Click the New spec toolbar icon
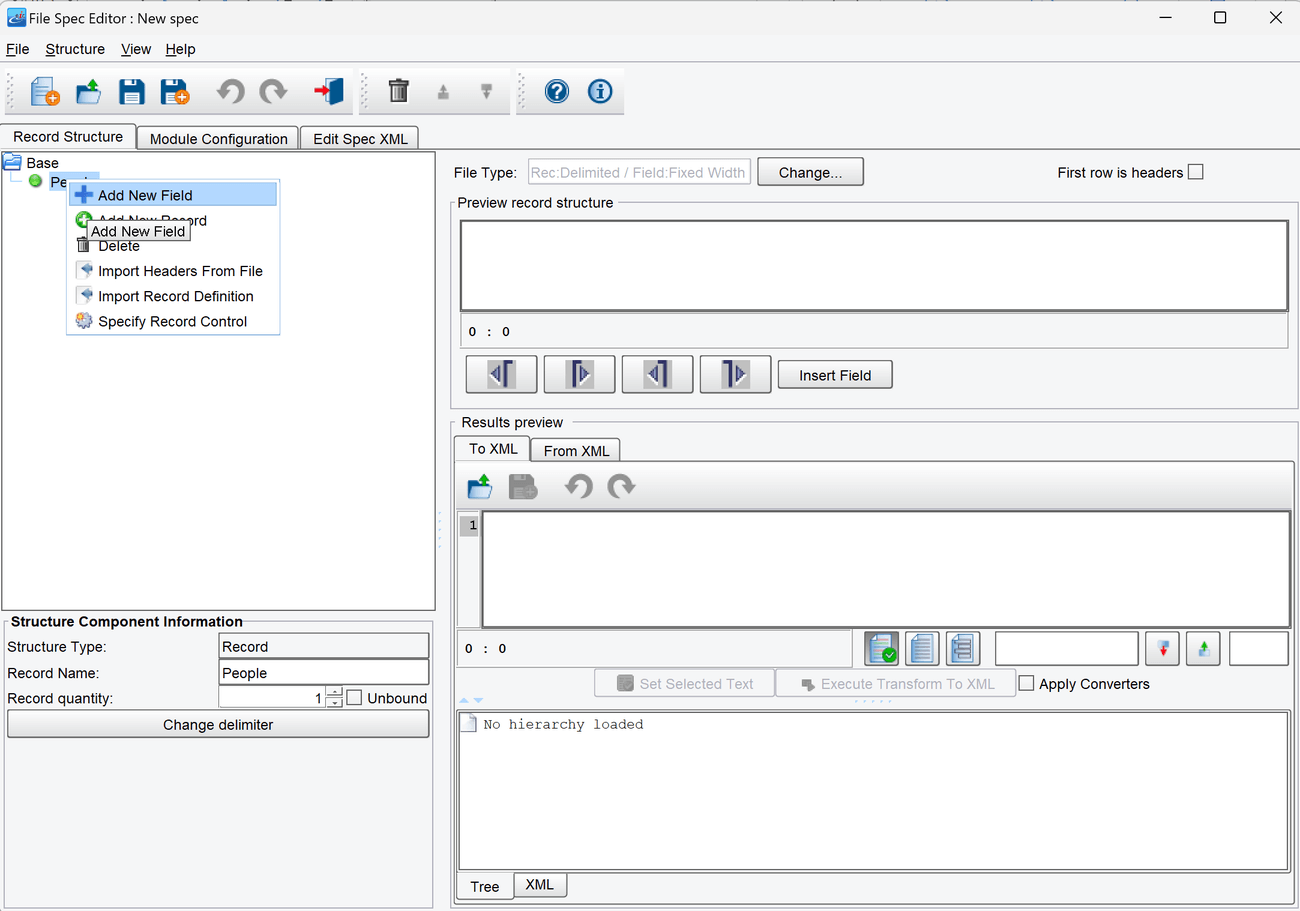 tap(45, 92)
